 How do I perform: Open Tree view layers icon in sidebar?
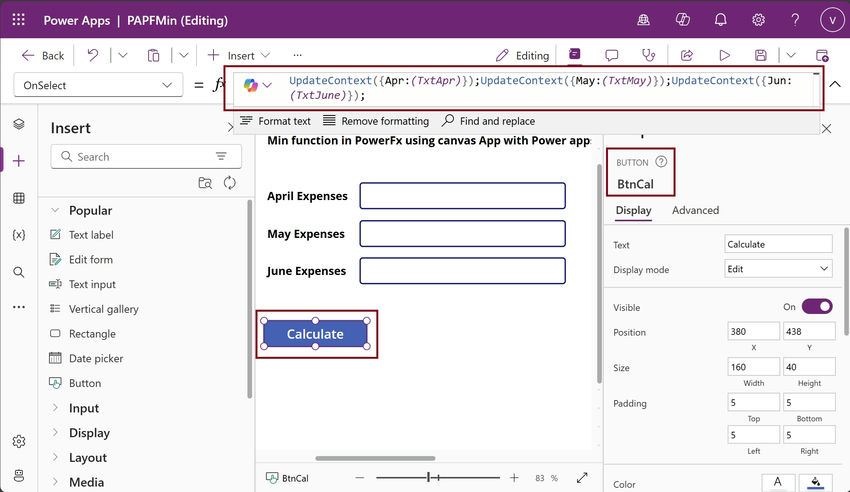19,124
